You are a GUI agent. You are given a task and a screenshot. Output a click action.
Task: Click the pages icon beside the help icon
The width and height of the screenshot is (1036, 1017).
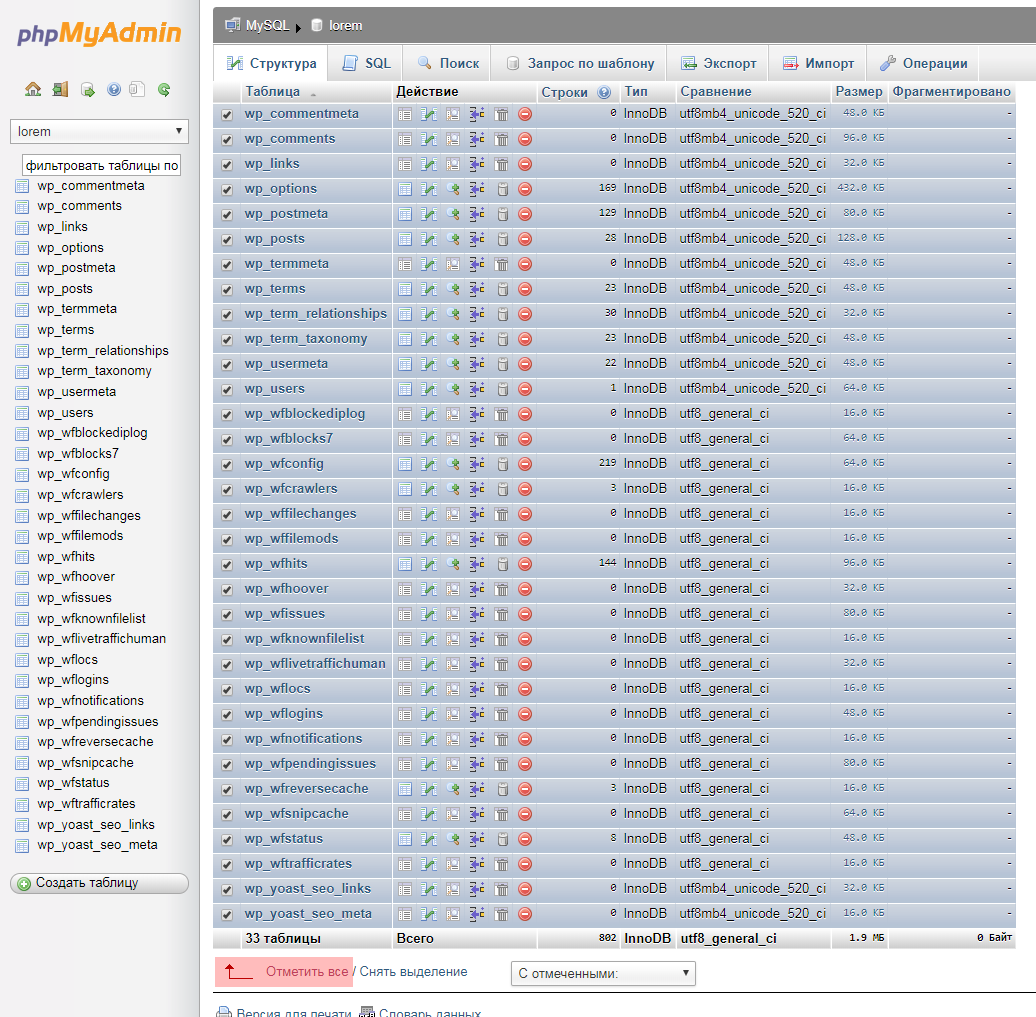(x=137, y=89)
